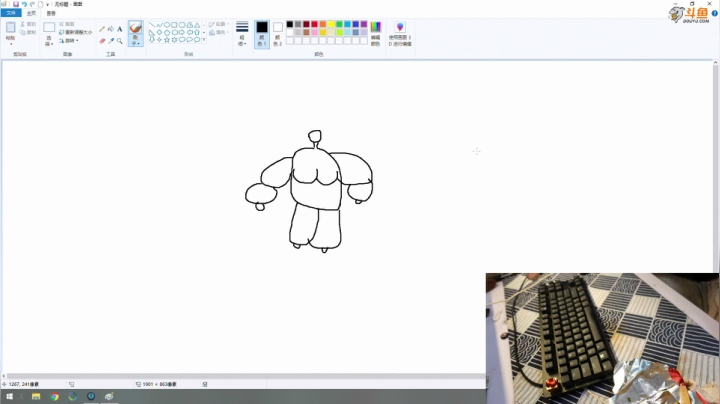Image resolution: width=720 pixels, height=404 pixels.
Task: Switch to the Home ribbon tab
Action: coord(31,13)
